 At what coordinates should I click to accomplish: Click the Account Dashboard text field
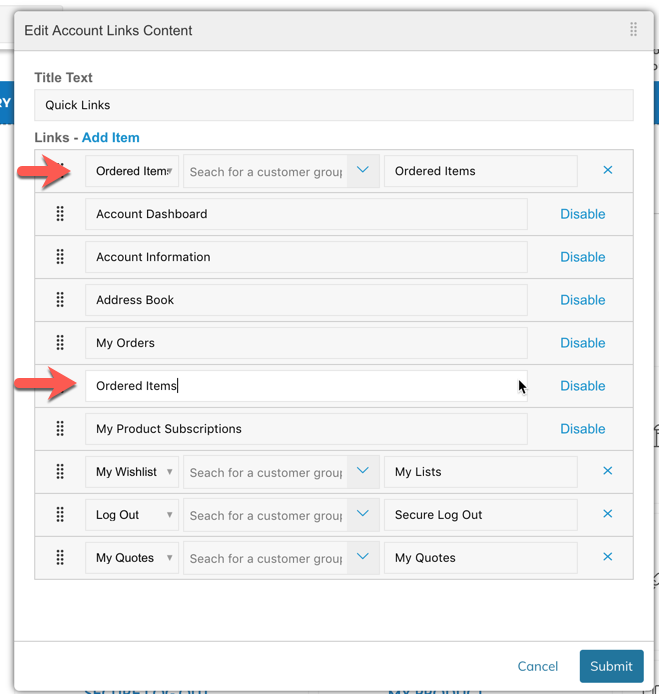pyautogui.click(x=306, y=214)
